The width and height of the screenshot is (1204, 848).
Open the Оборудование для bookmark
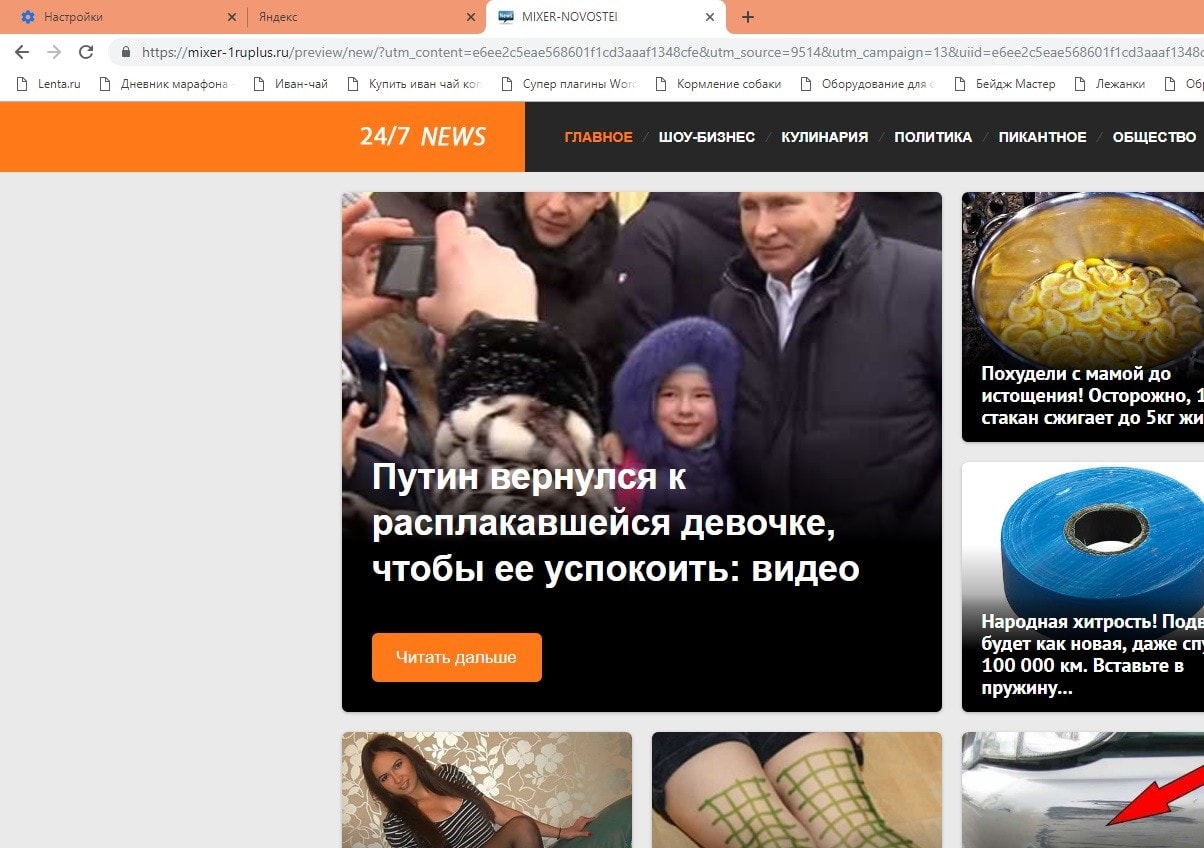(867, 84)
